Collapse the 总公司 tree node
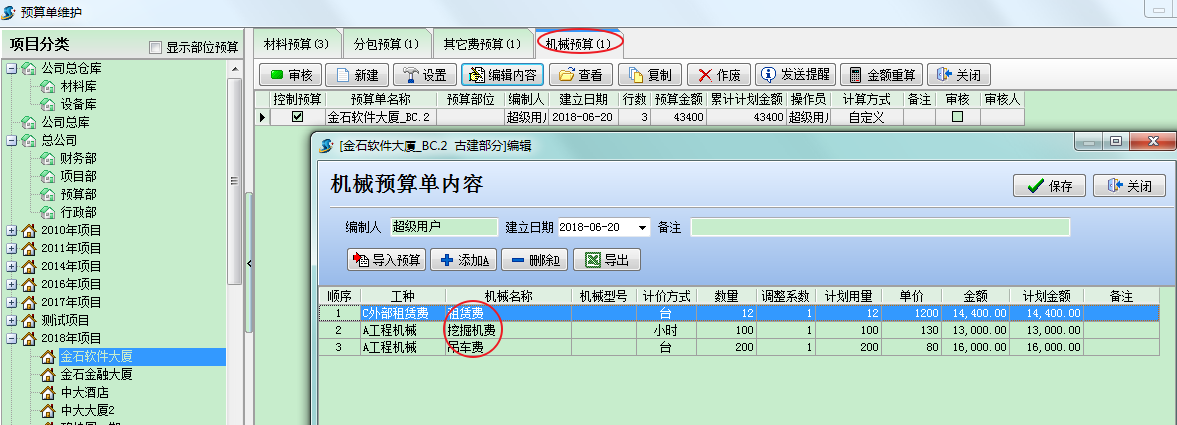1177x425 pixels. point(11,140)
